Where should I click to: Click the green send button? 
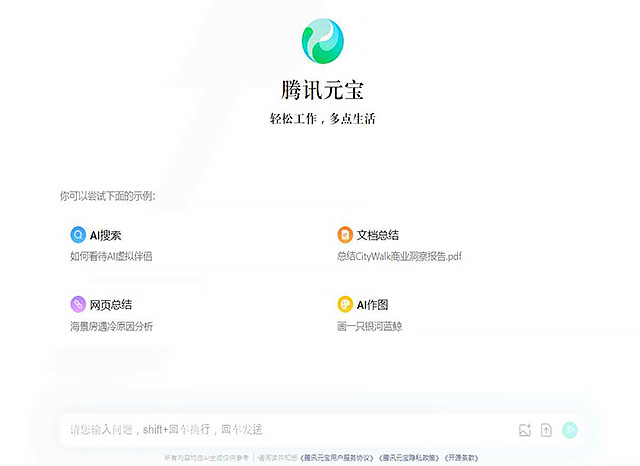point(570,430)
